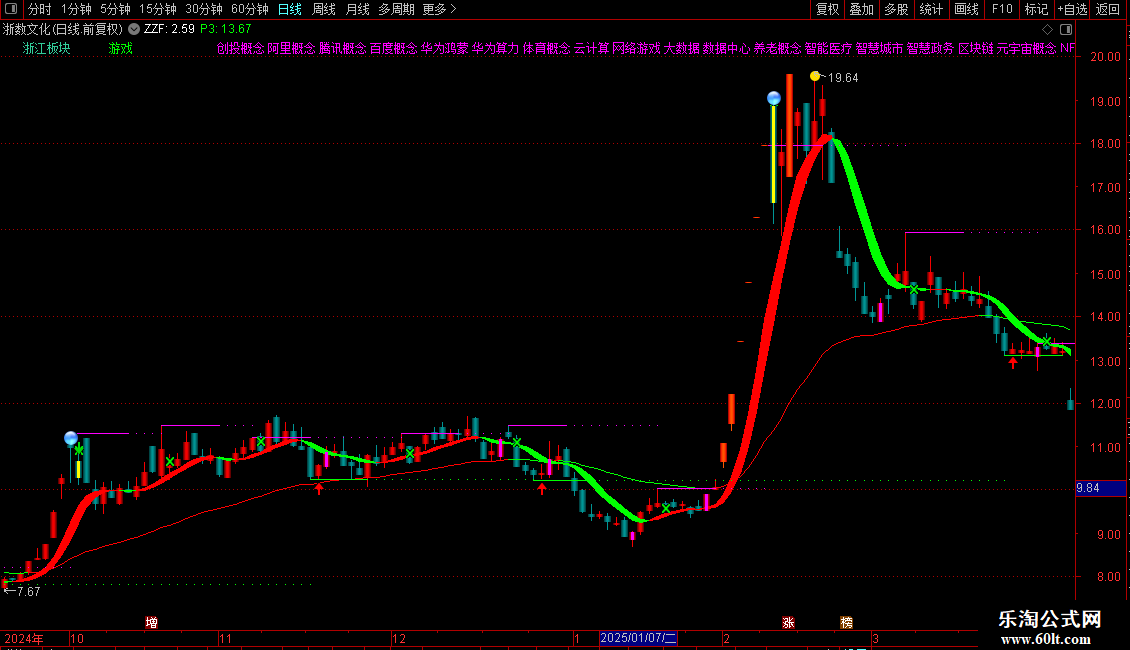Click the diamond icon above the chart
This screenshot has width=1130, height=650.
click(x=1047, y=30)
